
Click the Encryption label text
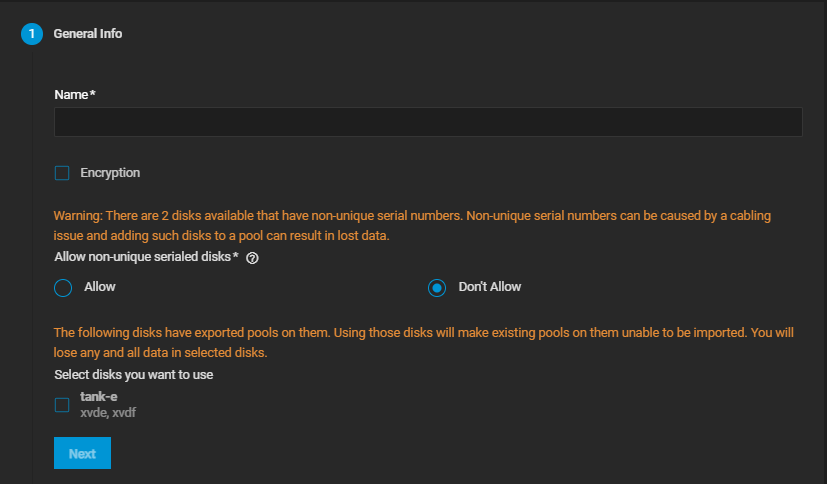[110, 173]
